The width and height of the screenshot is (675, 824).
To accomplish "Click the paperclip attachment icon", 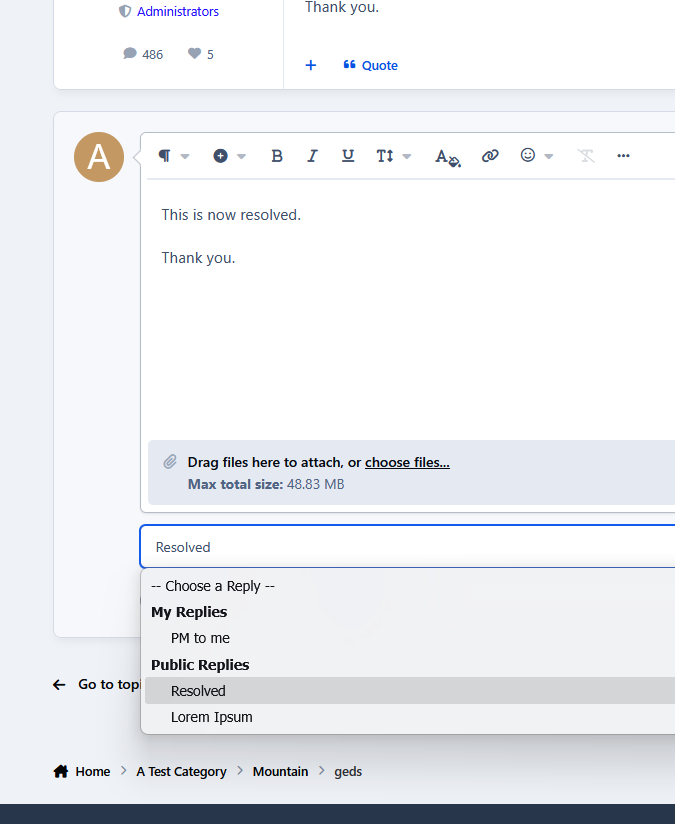I will 170,462.
